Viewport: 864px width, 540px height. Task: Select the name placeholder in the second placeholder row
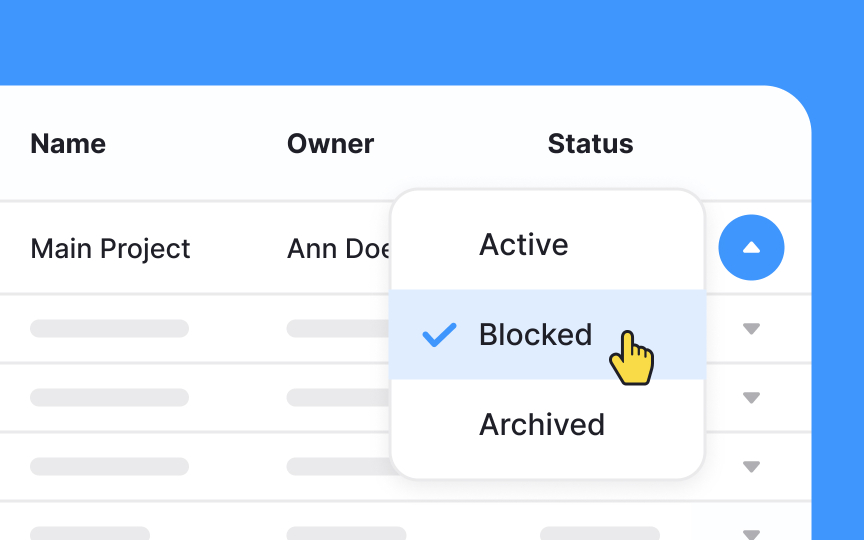pos(109,397)
